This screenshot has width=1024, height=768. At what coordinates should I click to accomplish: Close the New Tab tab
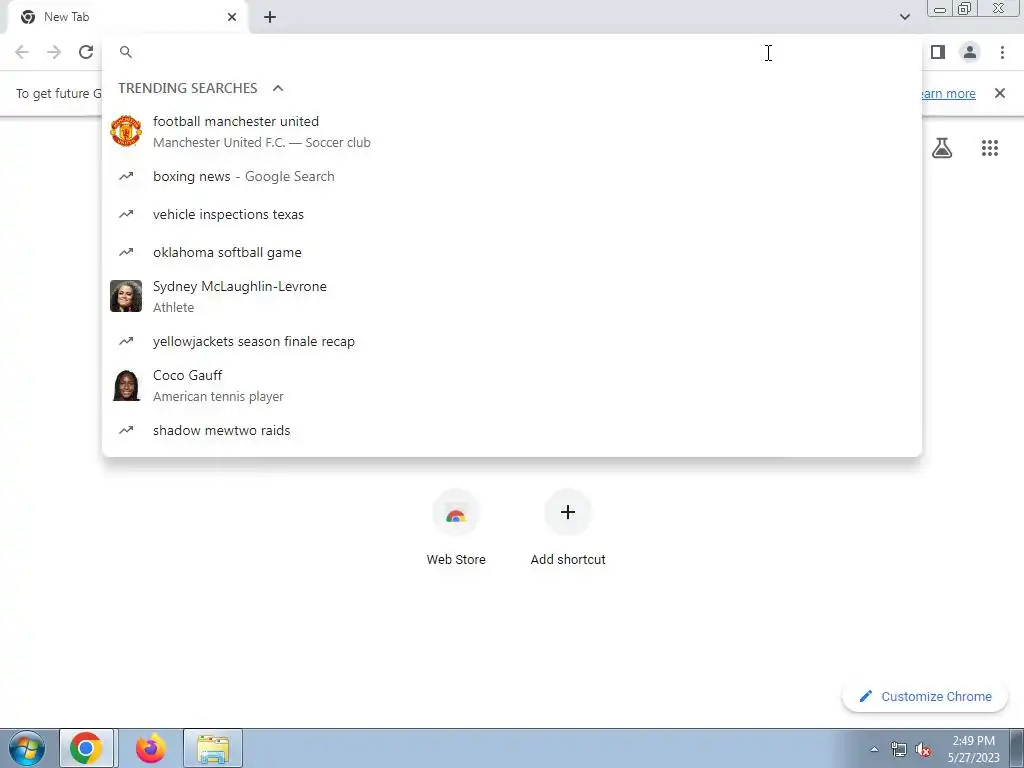(x=232, y=17)
